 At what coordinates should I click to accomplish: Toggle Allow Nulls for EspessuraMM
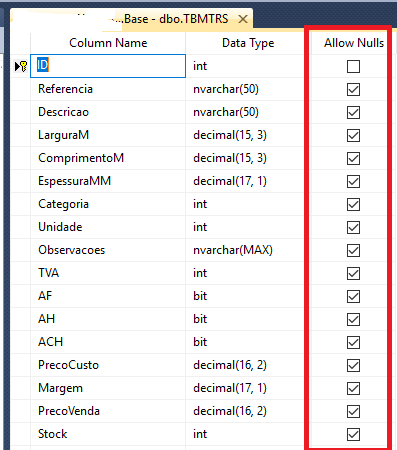[353, 181]
